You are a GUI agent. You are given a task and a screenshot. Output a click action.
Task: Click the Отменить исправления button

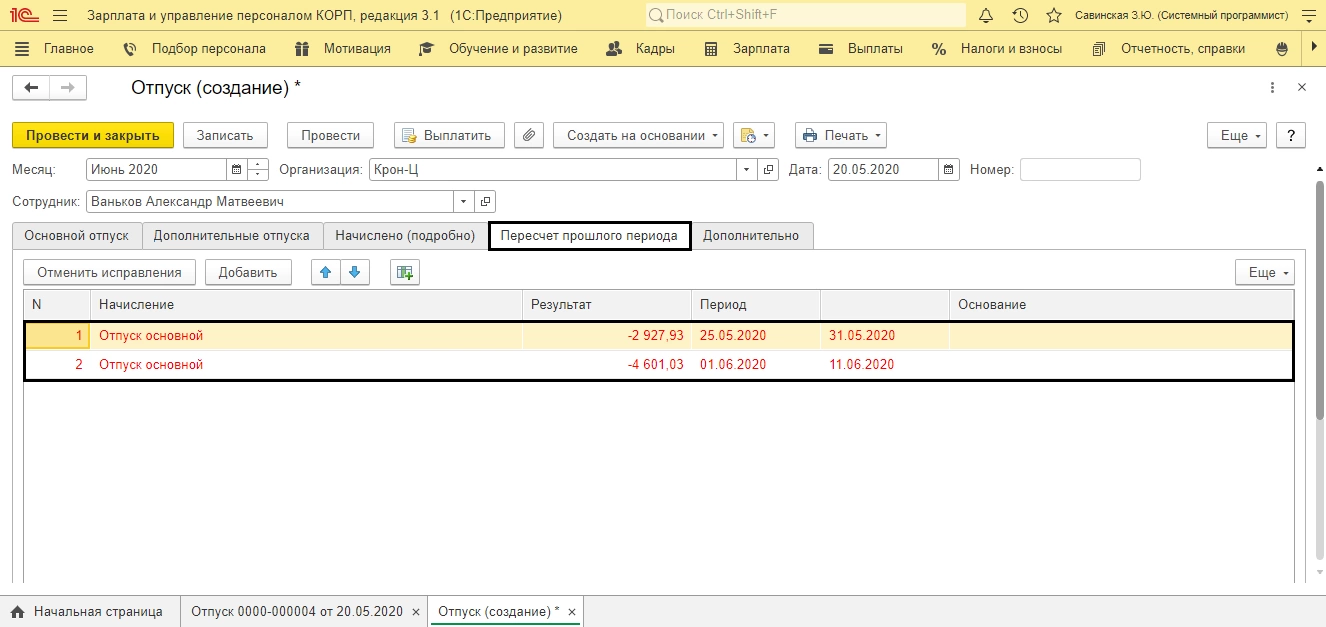(x=109, y=272)
